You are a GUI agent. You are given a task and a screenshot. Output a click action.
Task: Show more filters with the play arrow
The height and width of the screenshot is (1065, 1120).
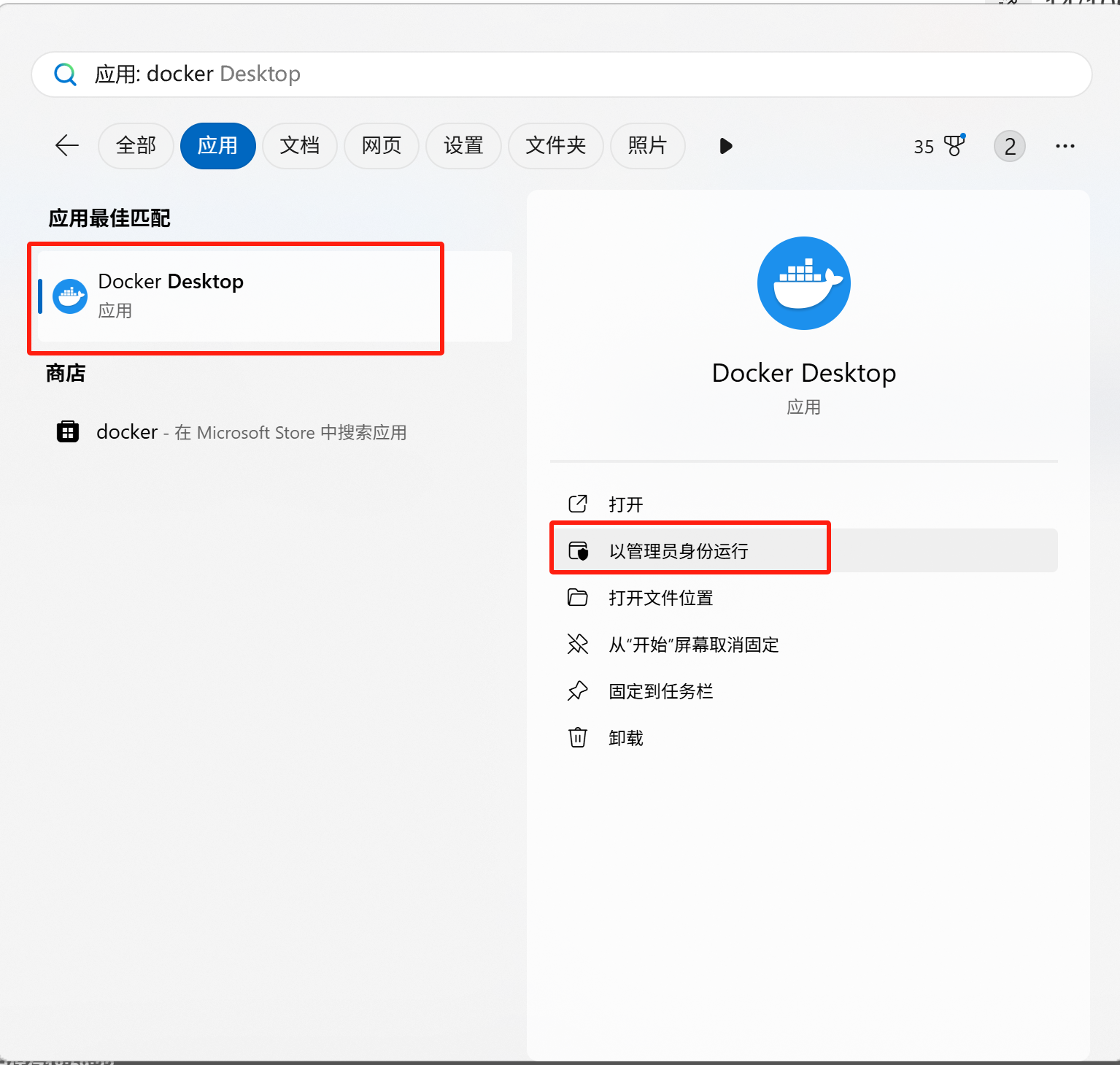(725, 146)
